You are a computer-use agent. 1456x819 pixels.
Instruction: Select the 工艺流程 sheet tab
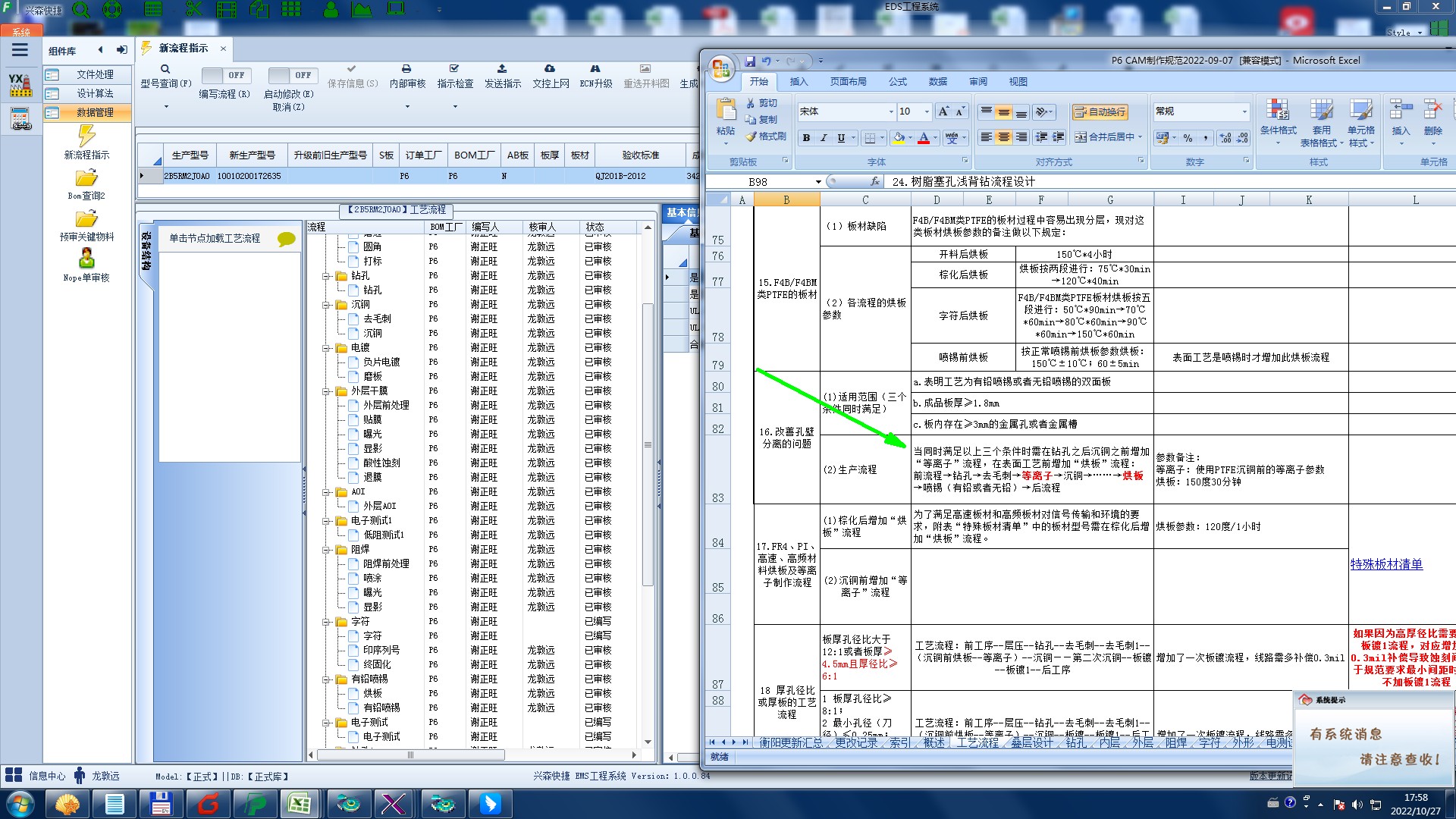pos(977,742)
